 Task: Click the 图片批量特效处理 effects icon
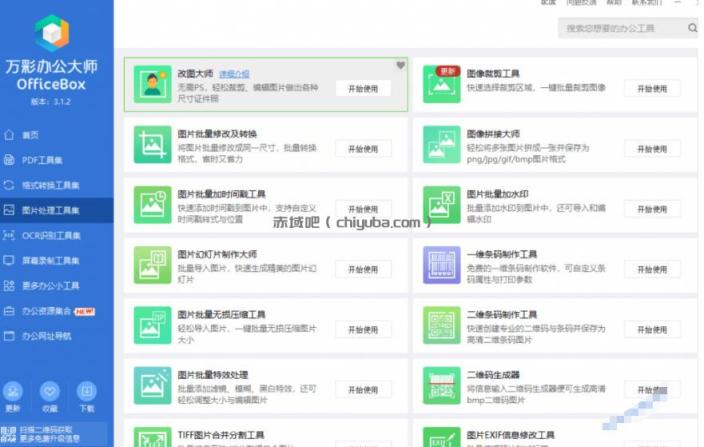tap(152, 386)
